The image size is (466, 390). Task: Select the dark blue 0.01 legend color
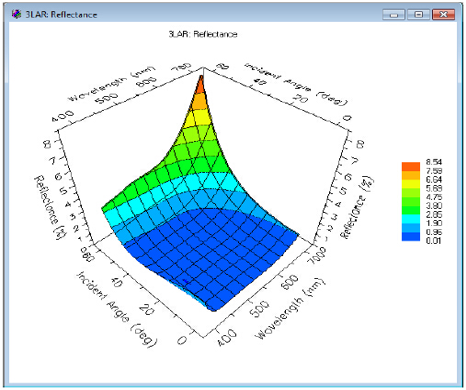coord(411,237)
